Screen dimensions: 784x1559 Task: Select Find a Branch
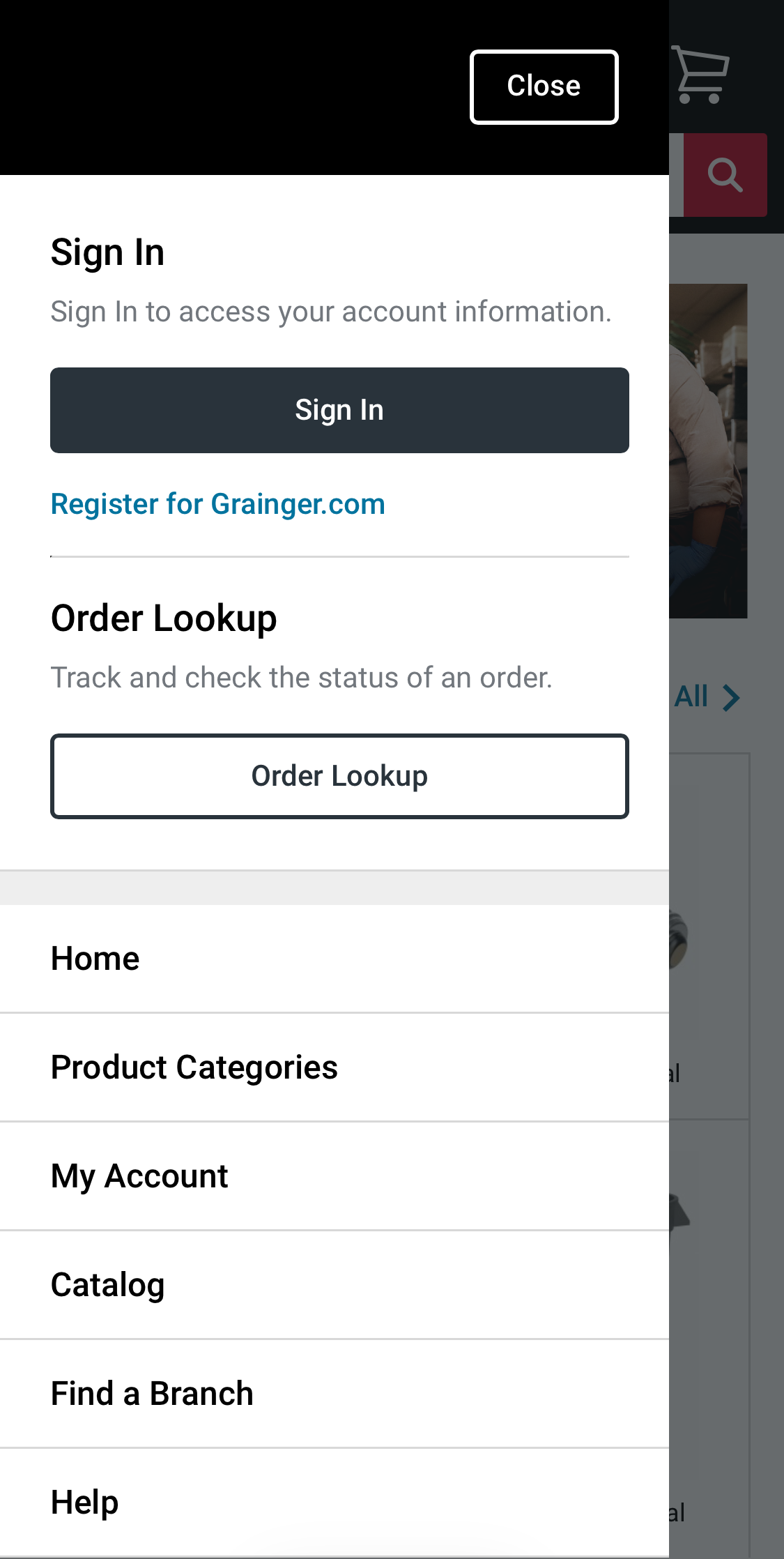151,1393
